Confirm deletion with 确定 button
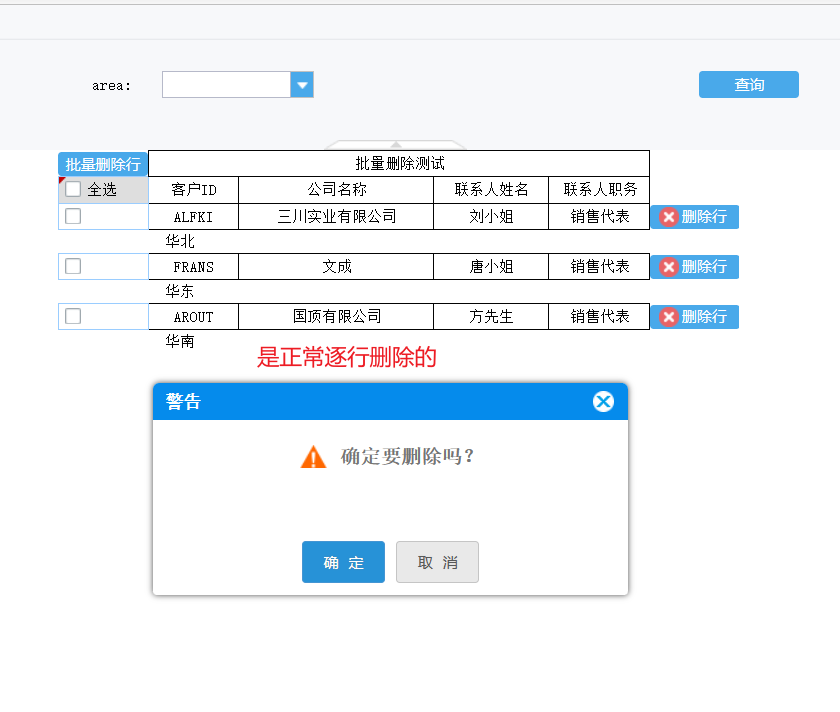Viewport: 840px width, 712px height. pos(343,562)
